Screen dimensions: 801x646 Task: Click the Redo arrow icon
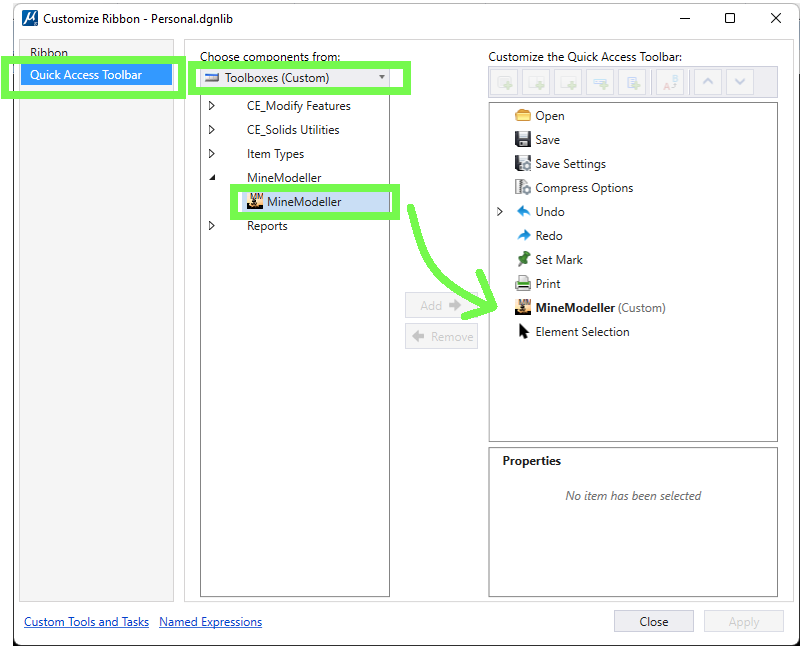pos(523,236)
